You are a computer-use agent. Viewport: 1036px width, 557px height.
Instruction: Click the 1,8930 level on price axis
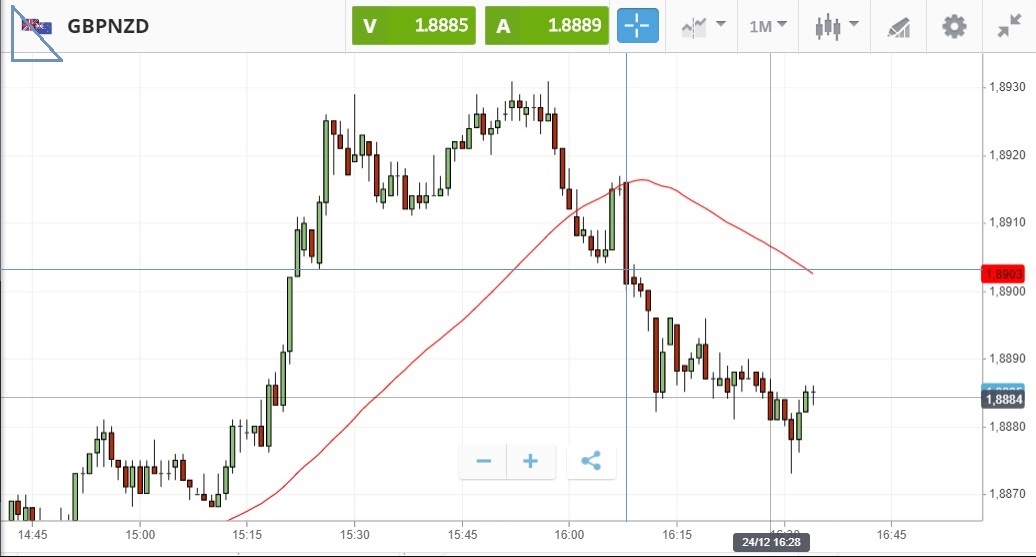coord(1008,87)
